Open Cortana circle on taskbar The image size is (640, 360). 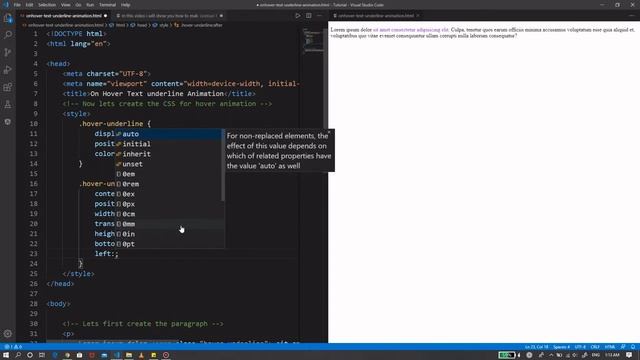pos(30,356)
